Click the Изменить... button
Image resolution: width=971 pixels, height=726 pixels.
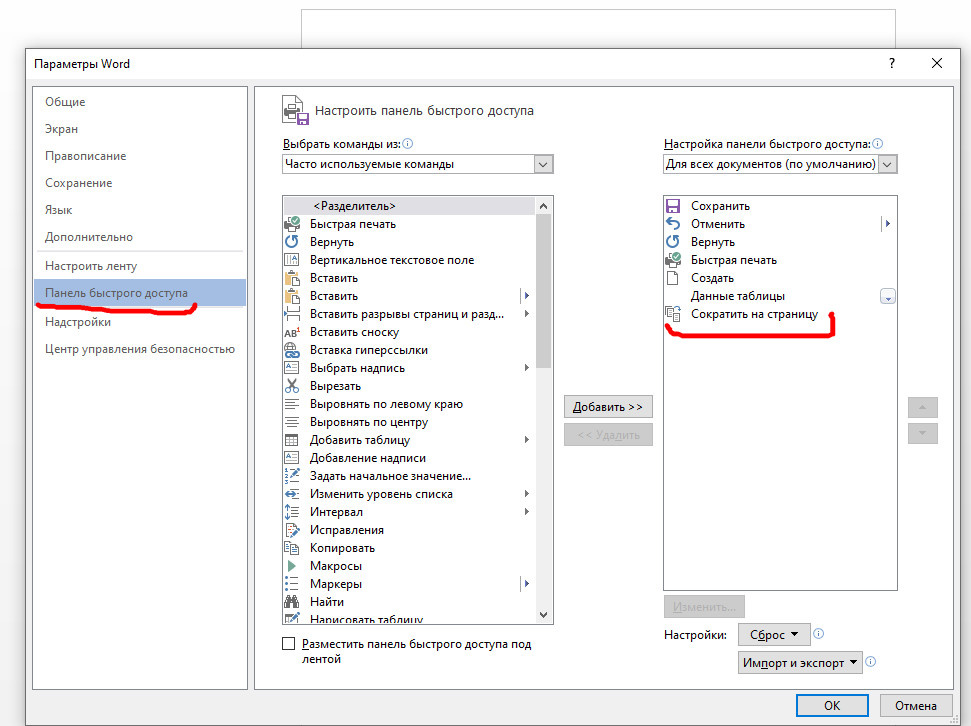[704, 607]
